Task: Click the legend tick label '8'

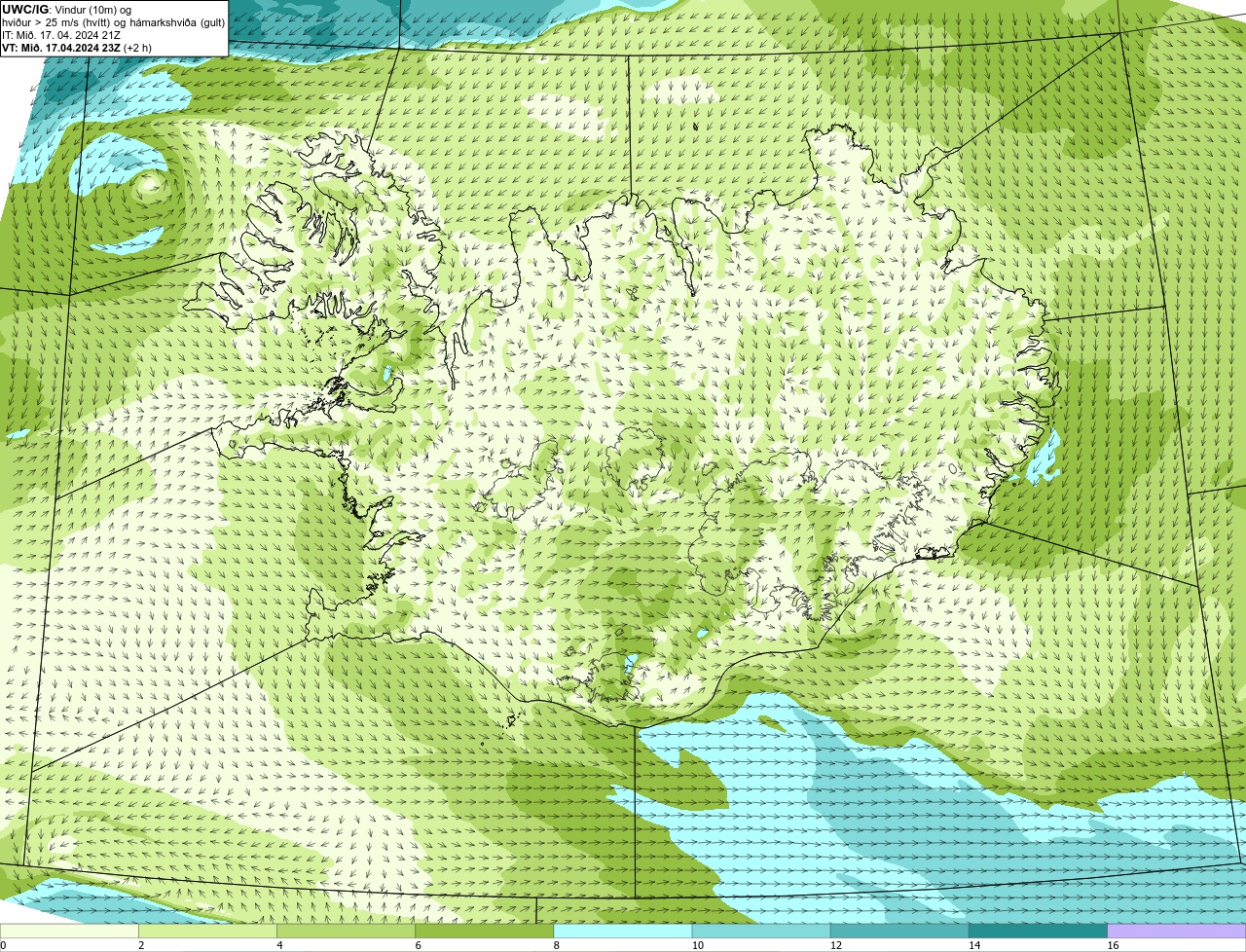Action: 557,945
